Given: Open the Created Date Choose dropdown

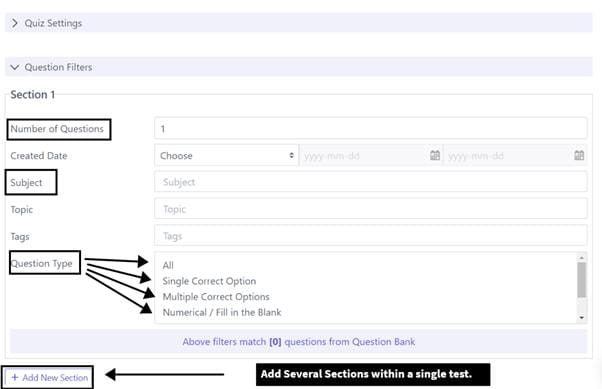Looking at the screenshot, I should (226, 156).
